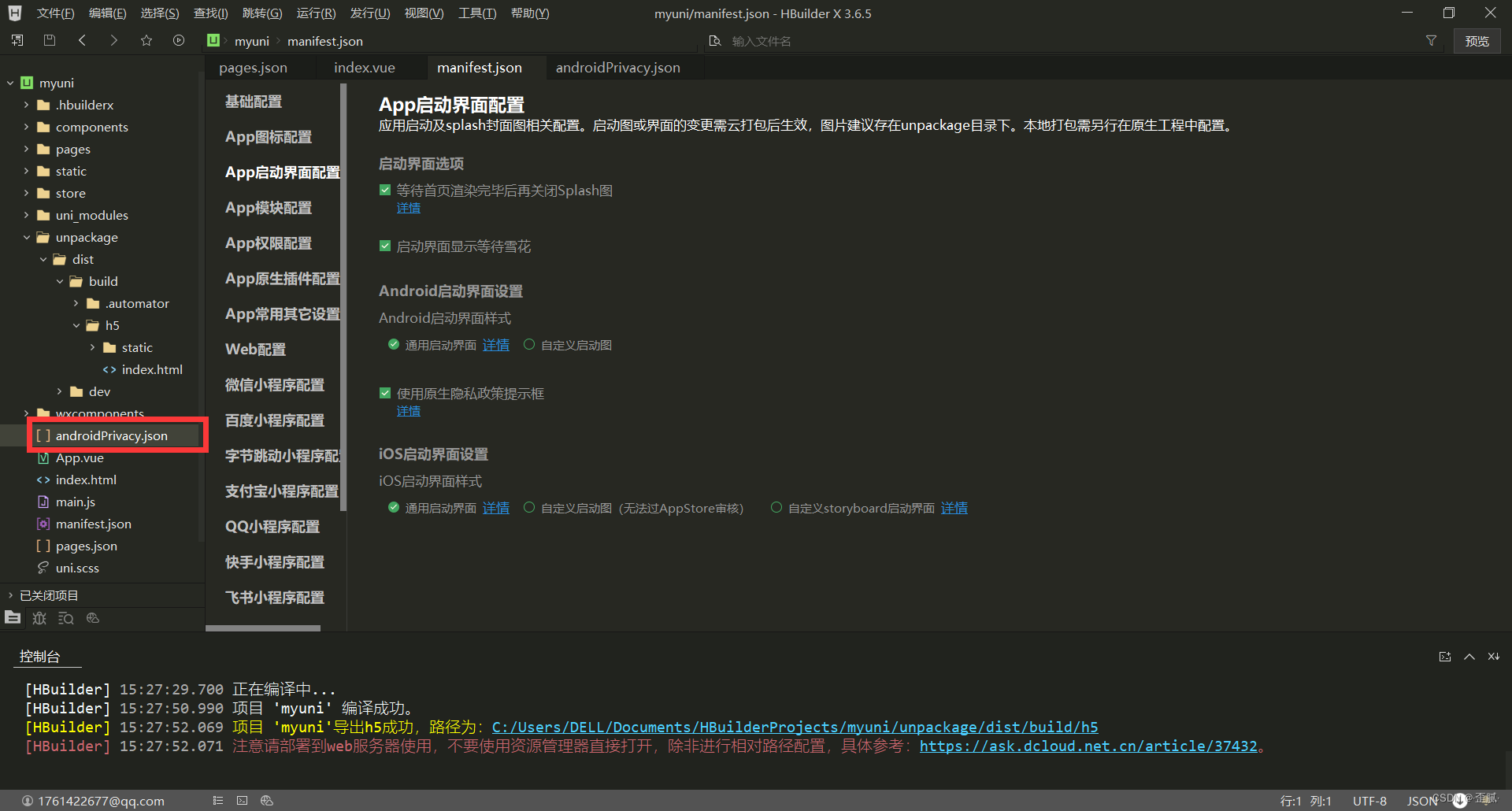Open 详情 link under privacy policy option
The image size is (1512, 811).
409,411
